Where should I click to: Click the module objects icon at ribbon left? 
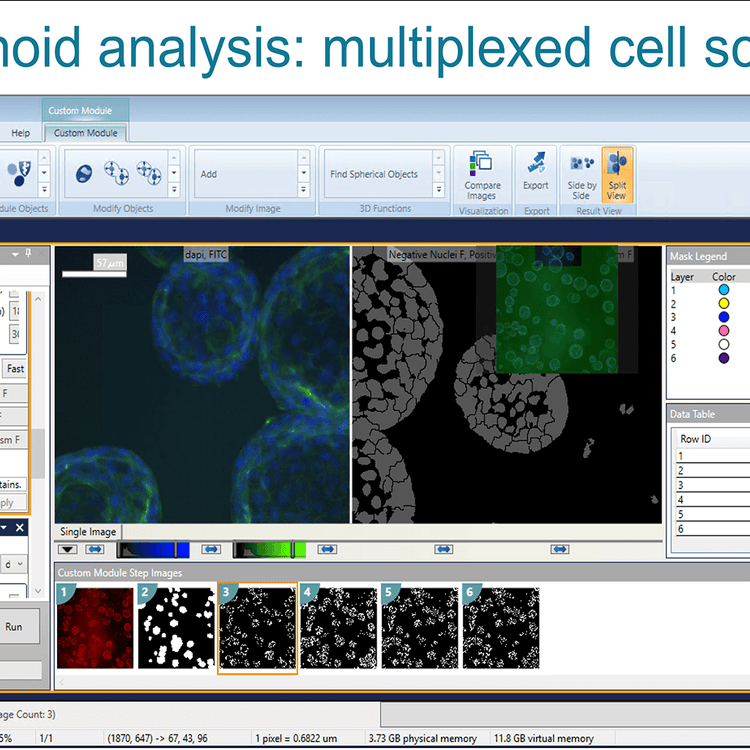[x=19, y=173]
